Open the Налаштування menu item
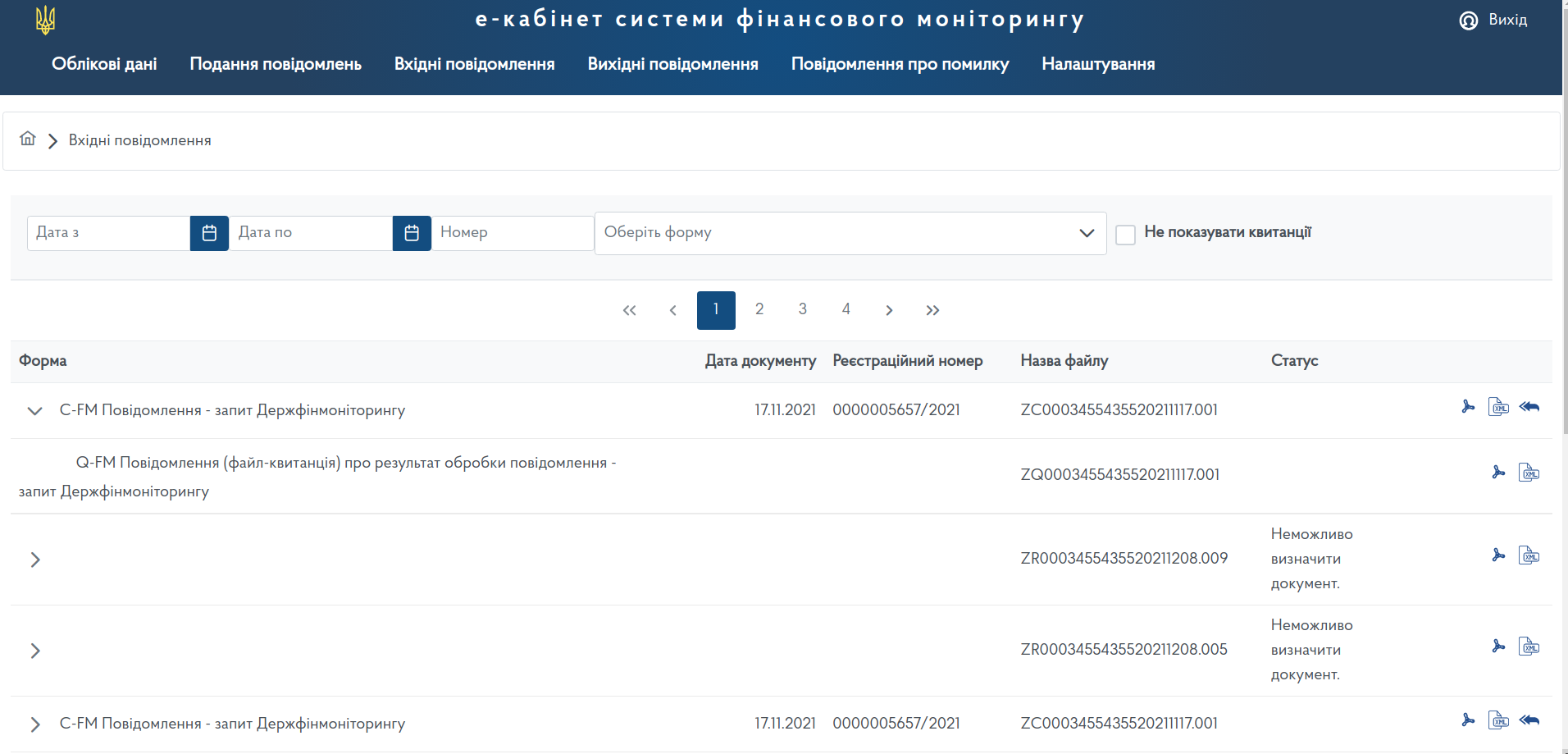 tap(1097, 64)
